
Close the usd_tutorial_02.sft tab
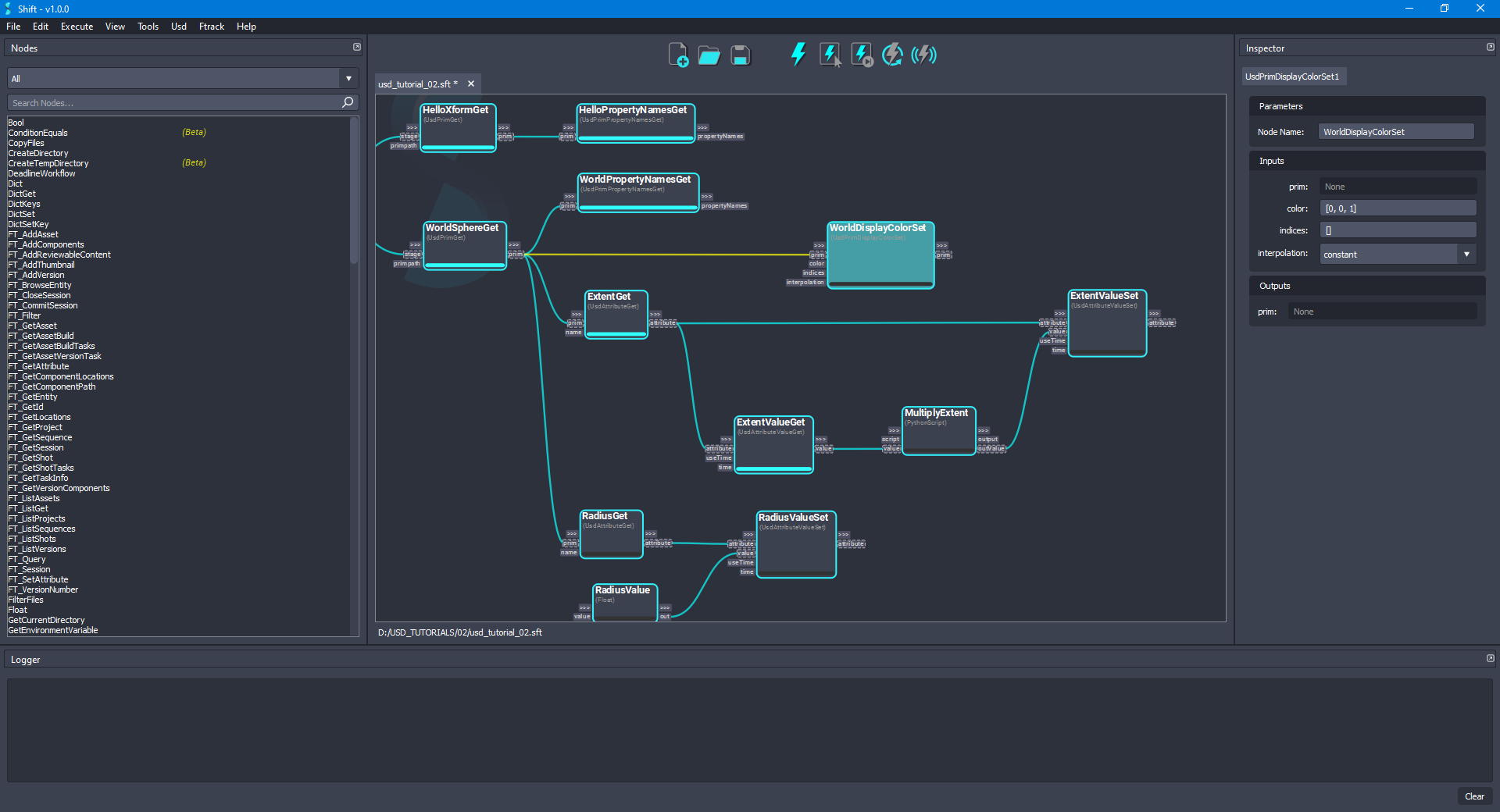(470, 84)
